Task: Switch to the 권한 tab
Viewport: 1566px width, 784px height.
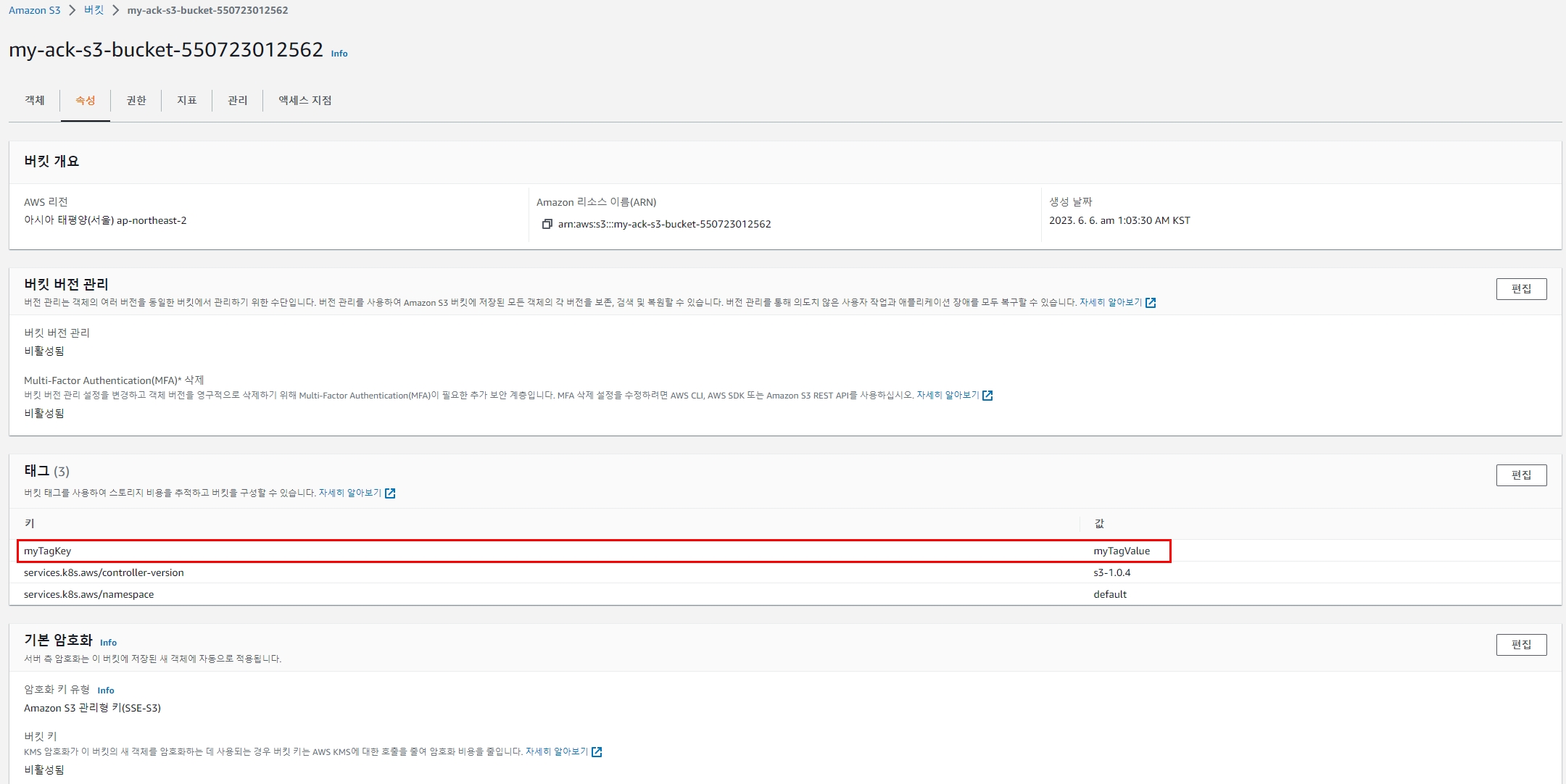Action: click(136, 101)
